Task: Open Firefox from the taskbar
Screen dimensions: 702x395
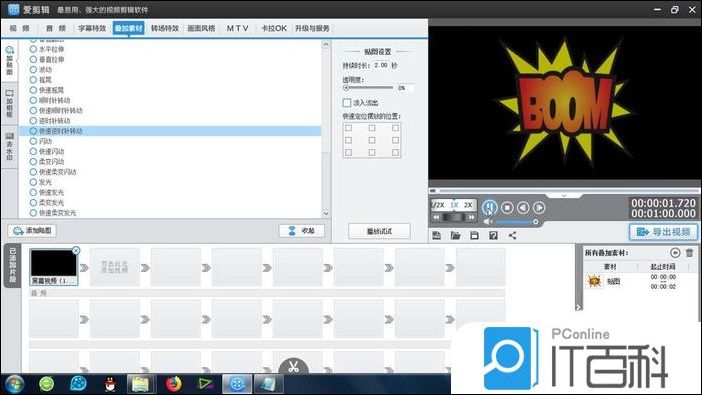Action: (x=174, y=384)
